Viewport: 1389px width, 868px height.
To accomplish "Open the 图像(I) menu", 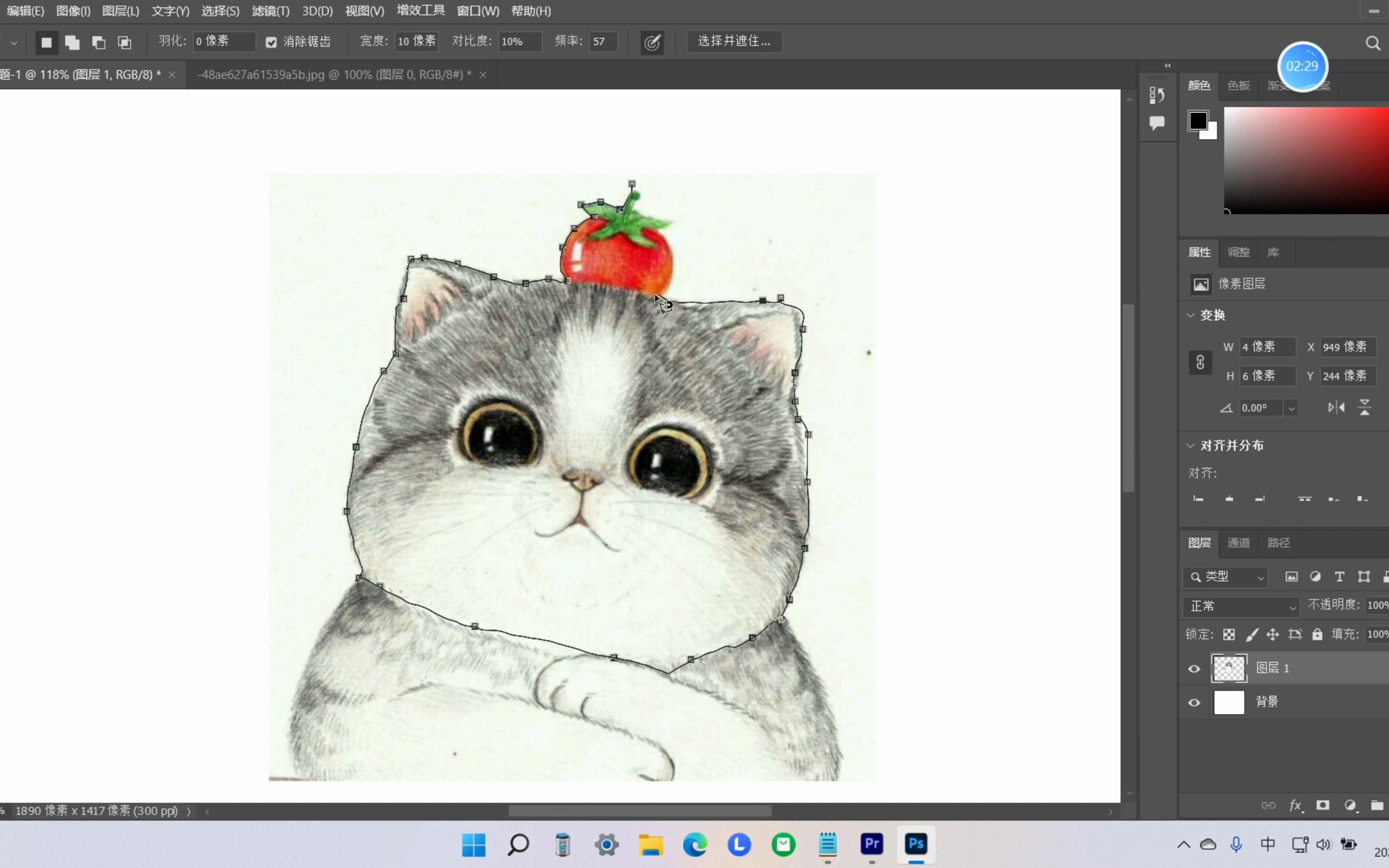I will (x=74, y=11).
